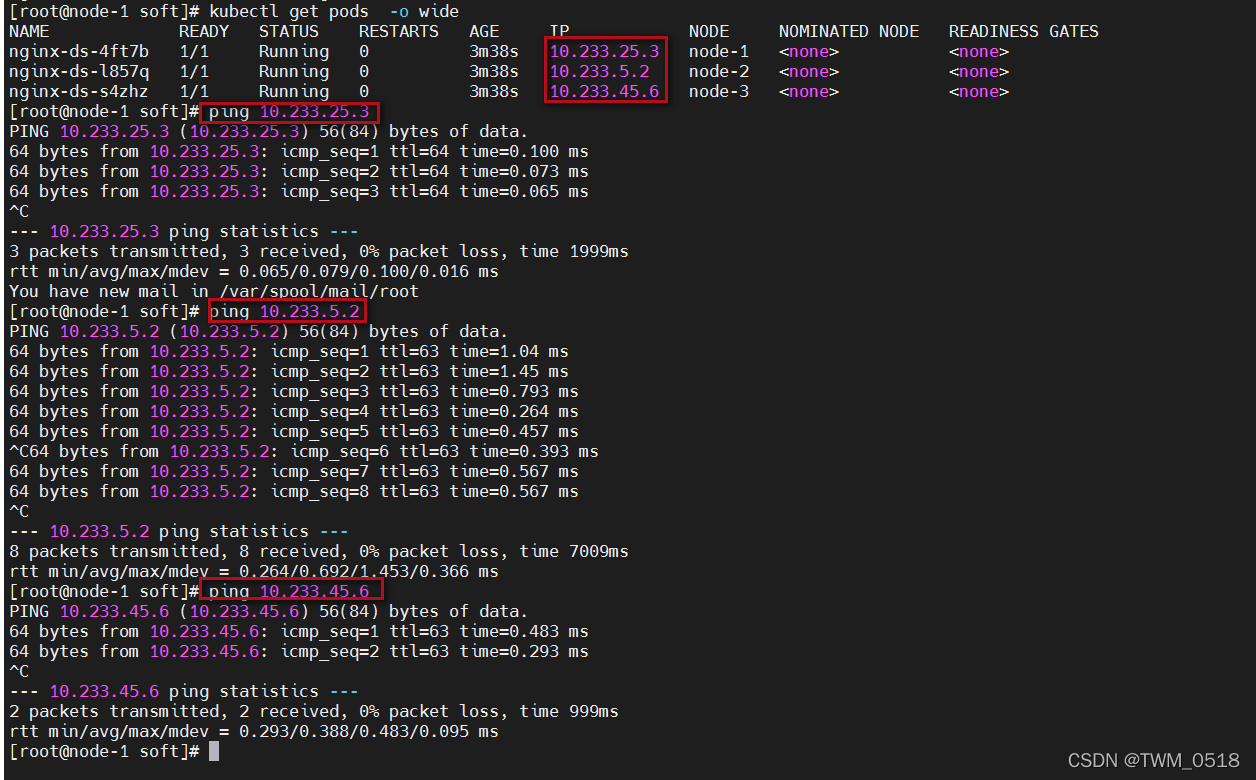Select IP 10.233.45.6 in the pod table

click(x=604, y=91)
